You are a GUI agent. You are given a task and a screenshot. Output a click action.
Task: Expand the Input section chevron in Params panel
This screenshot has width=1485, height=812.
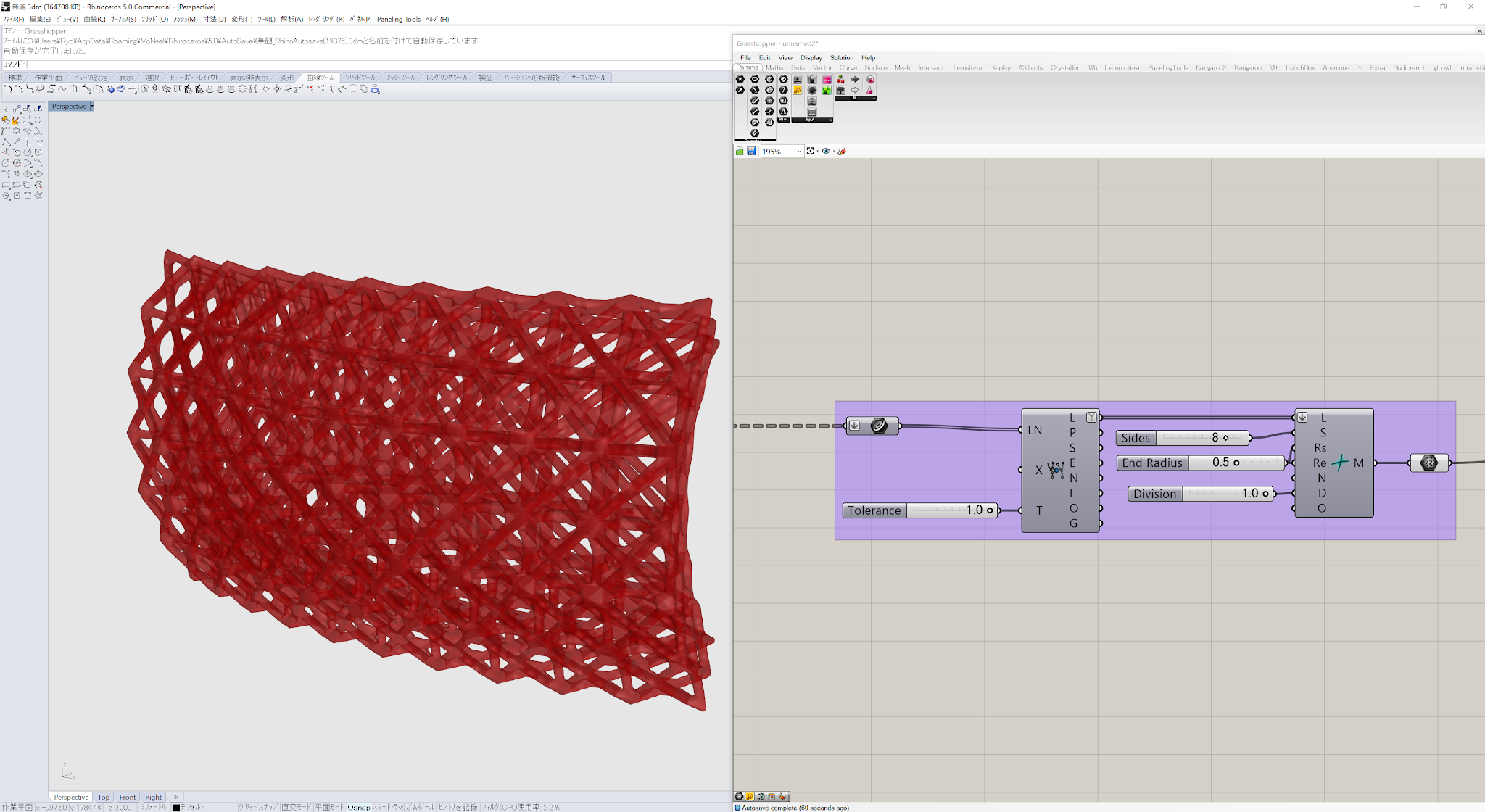coord(831,120)
